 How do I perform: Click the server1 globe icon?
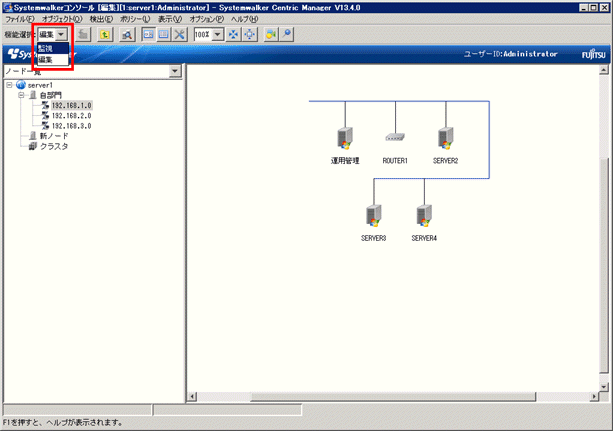pyautogui.click(x=21, y=85)
